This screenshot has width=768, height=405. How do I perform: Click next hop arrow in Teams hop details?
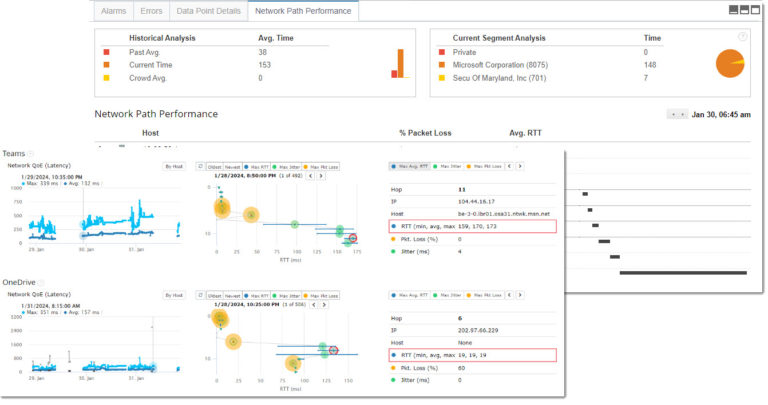pos(520,167)
